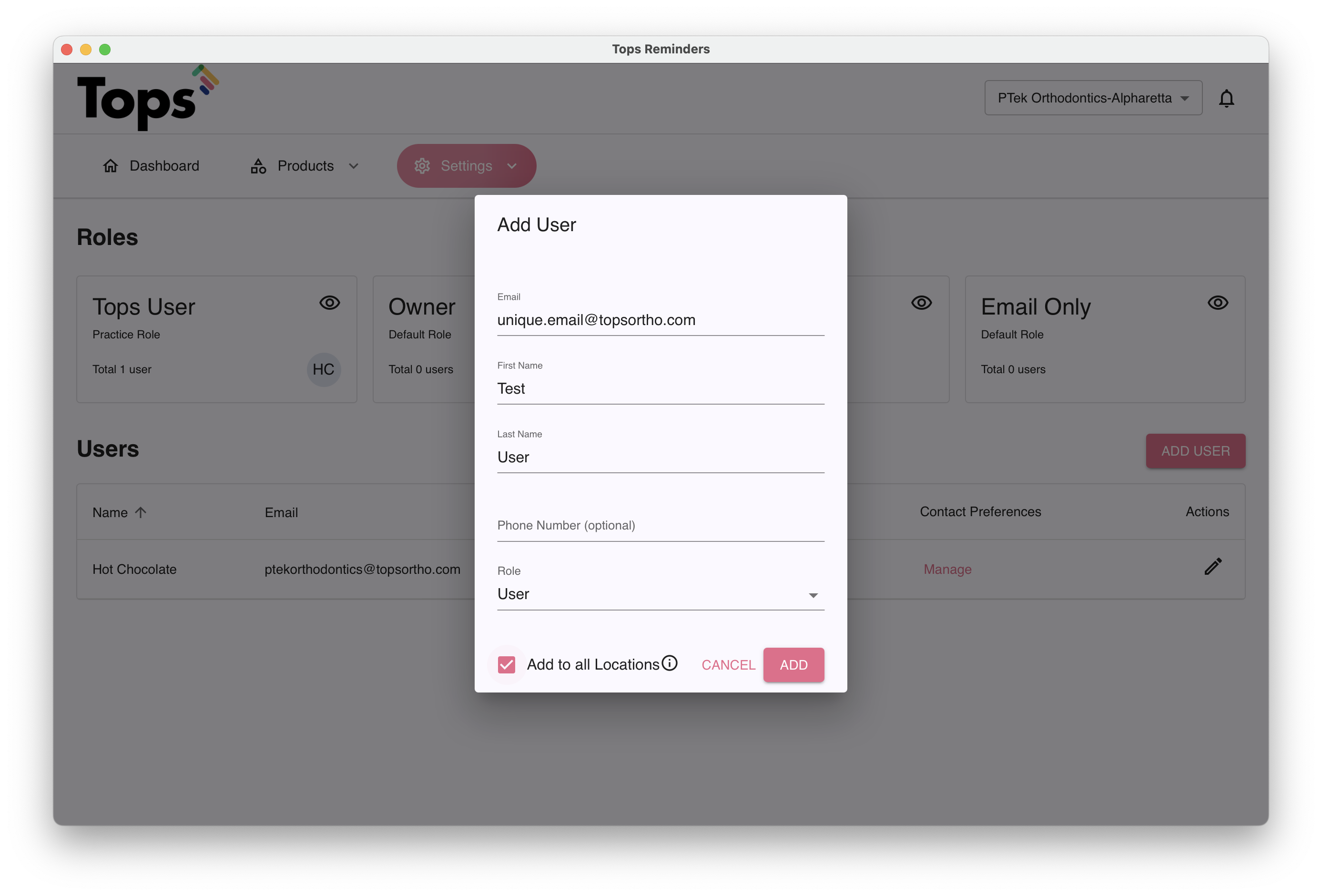Toggle the eye icon on Email Only role
The width and height of the screenshot is (1322, 896).
click(x=1217, y=303)
